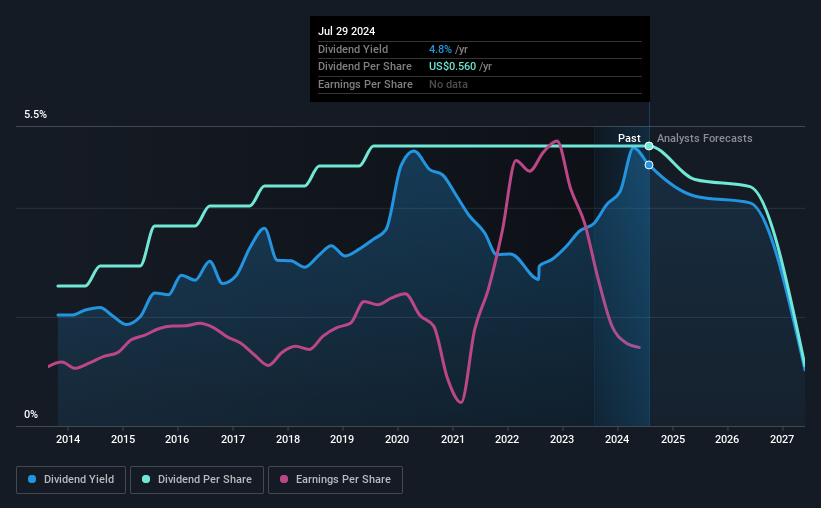Click the blue yield marker on the vertical line

pos(649,165)
